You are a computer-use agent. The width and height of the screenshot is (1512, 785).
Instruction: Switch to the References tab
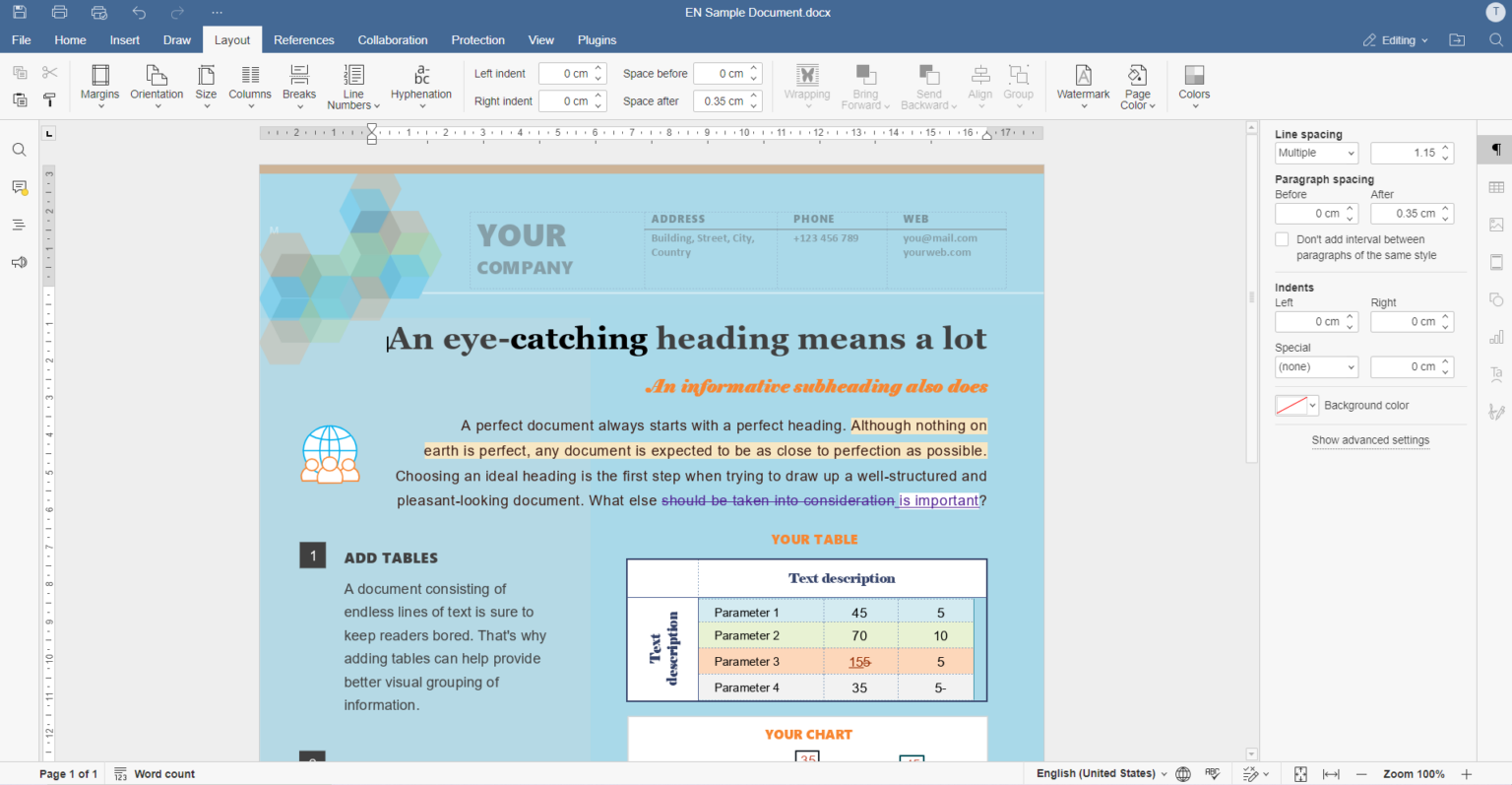pyautogui.click(x=304, y=39)
